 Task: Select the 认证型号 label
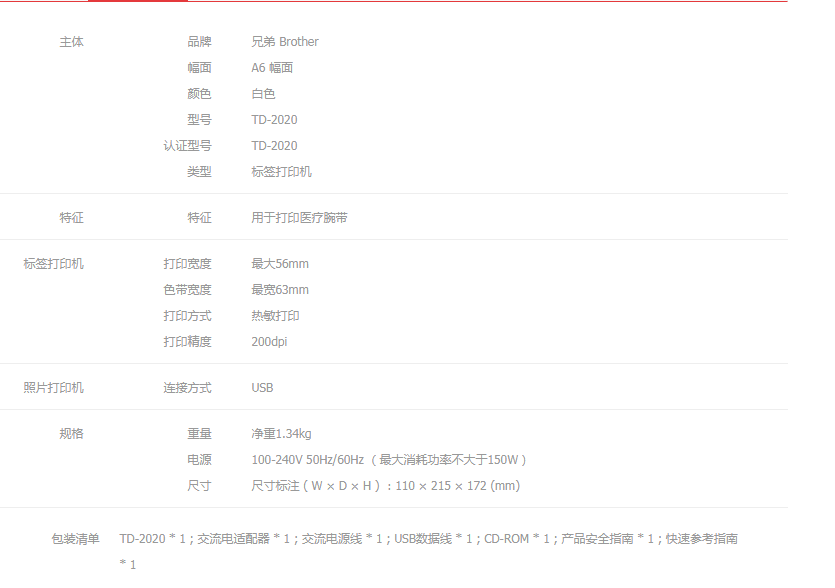pyautogui.click(x=187, y=146)
